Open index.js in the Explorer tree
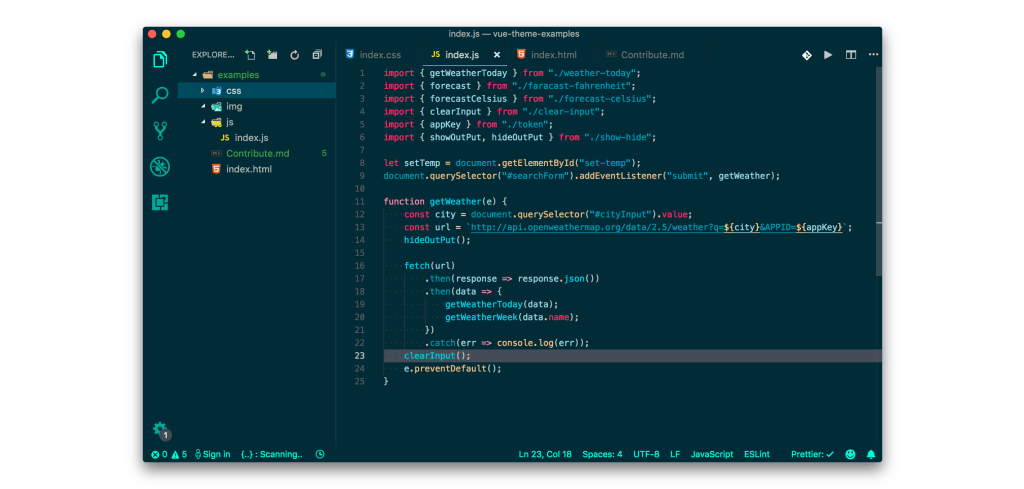This screenshot has height=489, width=1024. 251,138
